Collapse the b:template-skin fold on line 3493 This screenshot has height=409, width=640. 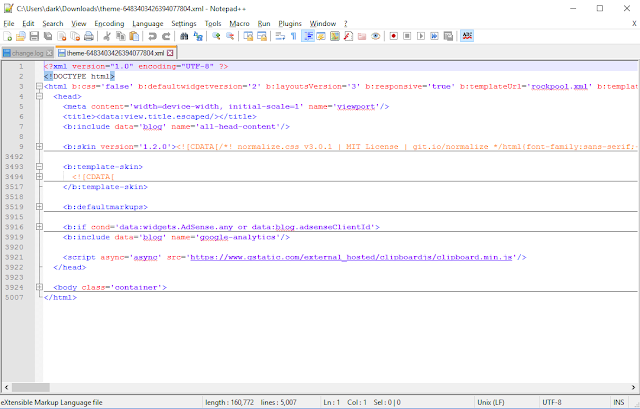[39, 167]
